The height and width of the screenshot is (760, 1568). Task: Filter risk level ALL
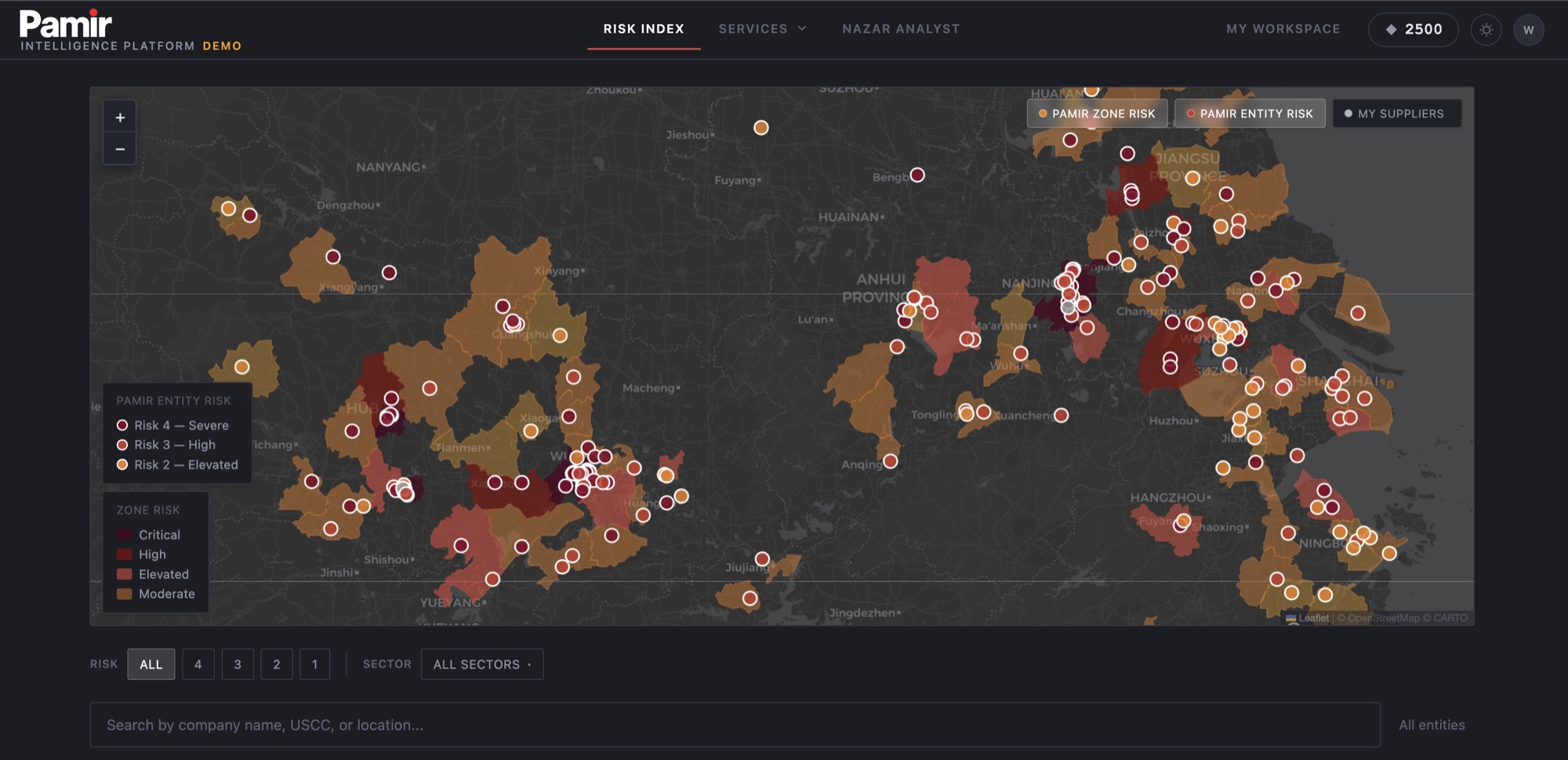click(151, 664)
